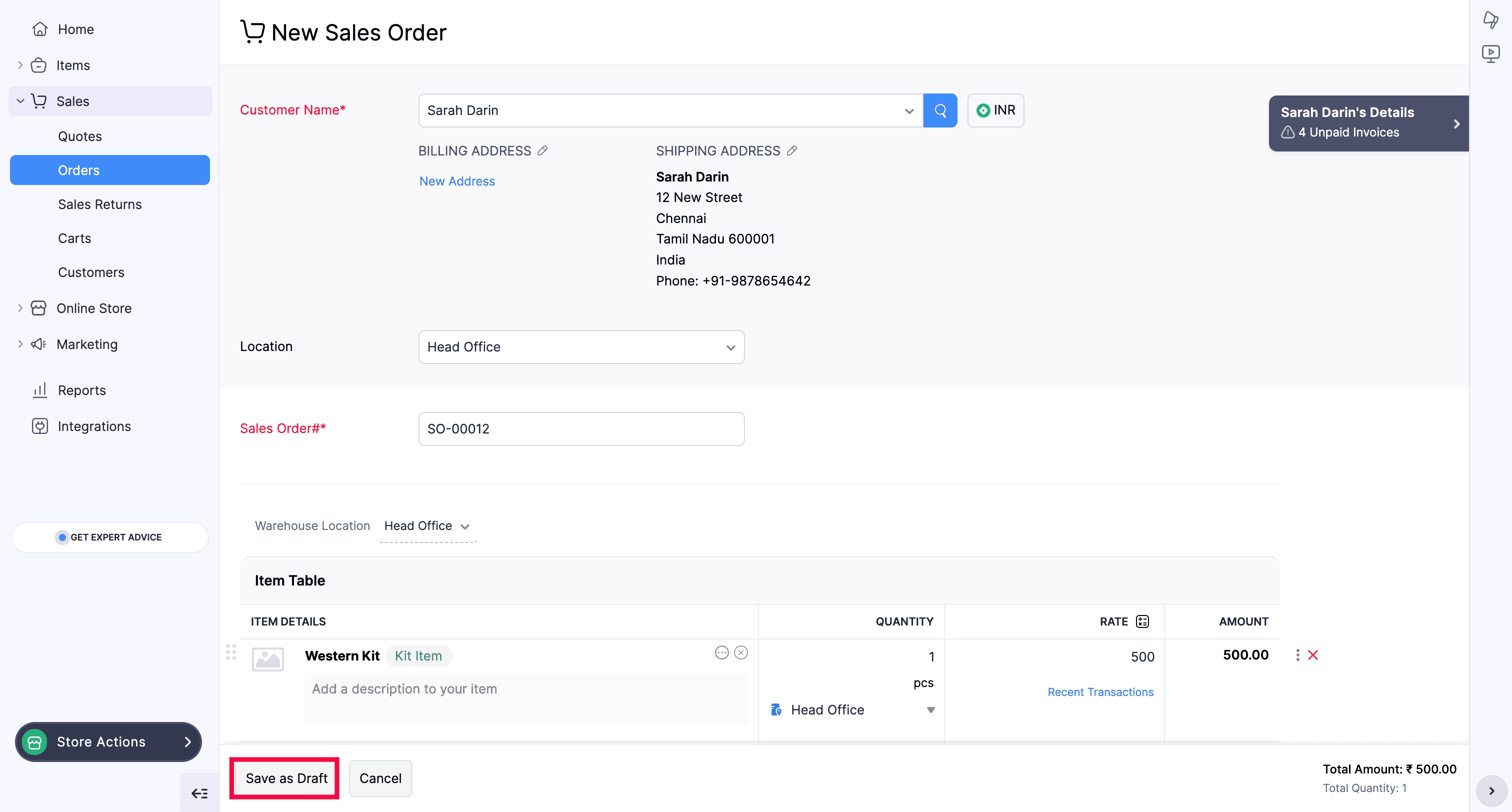Open the Quotes section in sidebar
Image resolution: width=1512 pixels, height=812 pixels.
point(80,135)
